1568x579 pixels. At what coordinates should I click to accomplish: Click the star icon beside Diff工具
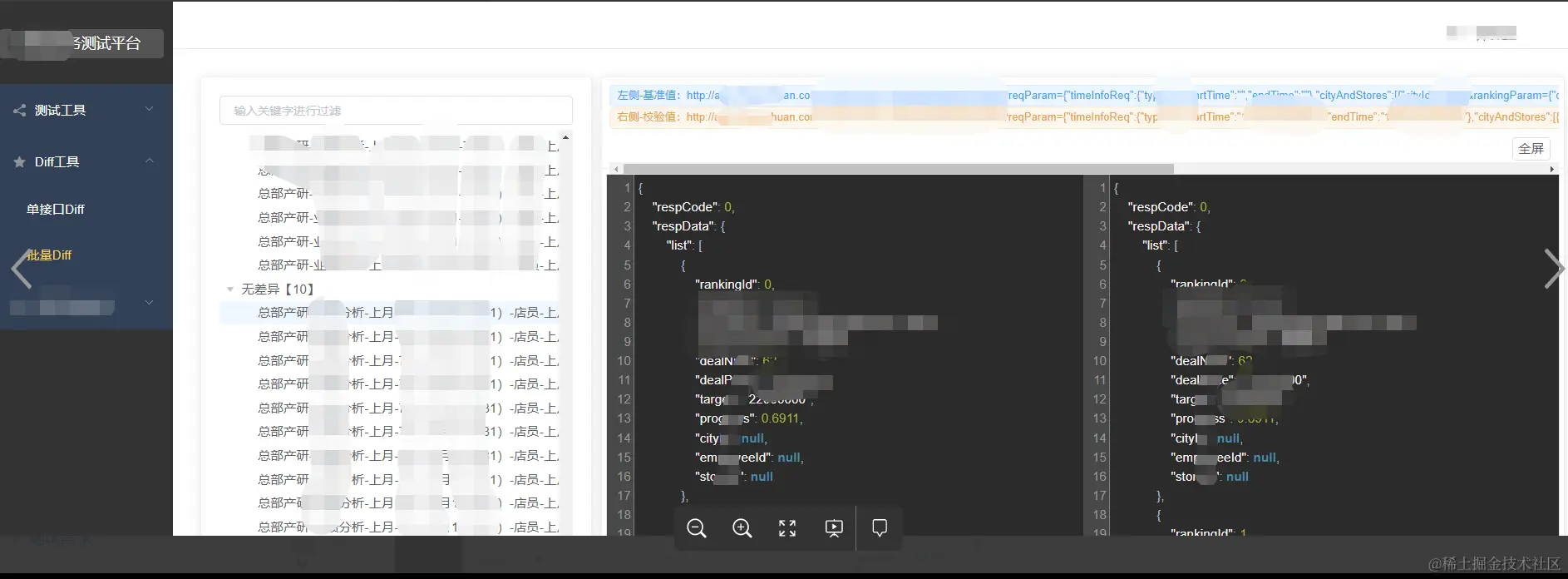19,161
